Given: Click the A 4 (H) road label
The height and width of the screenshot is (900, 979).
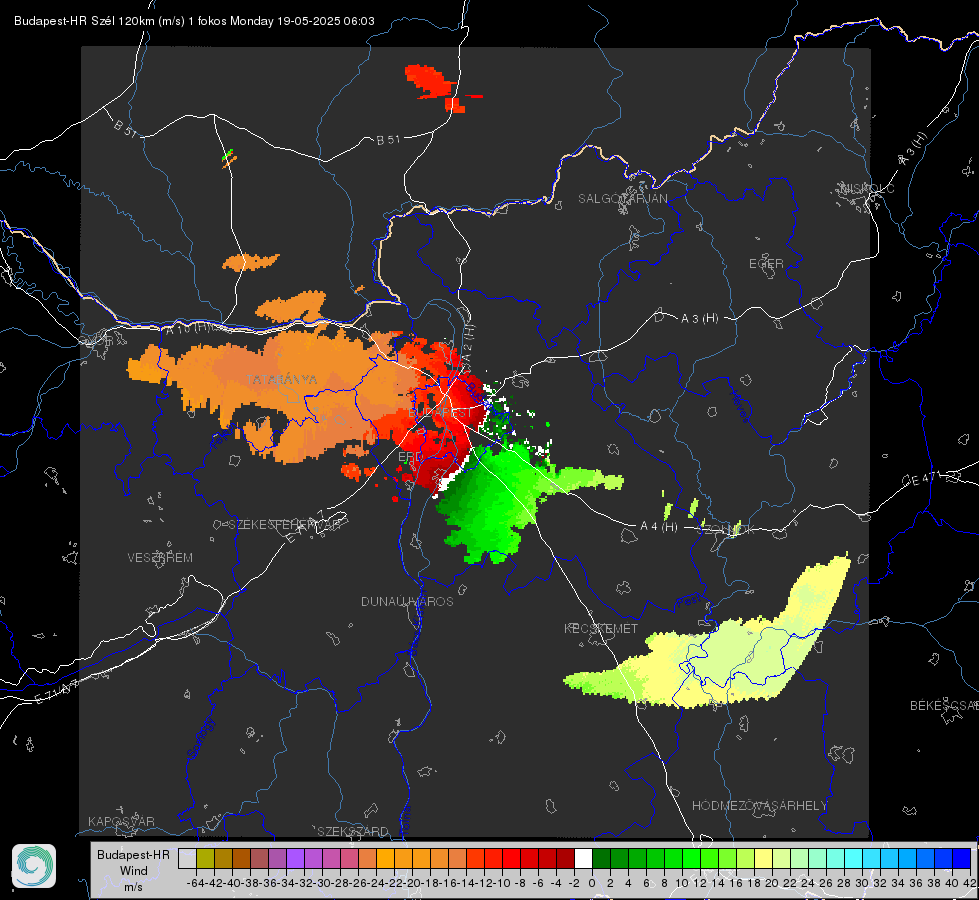Looking at the screenshot, I should (x=659, y=527).
